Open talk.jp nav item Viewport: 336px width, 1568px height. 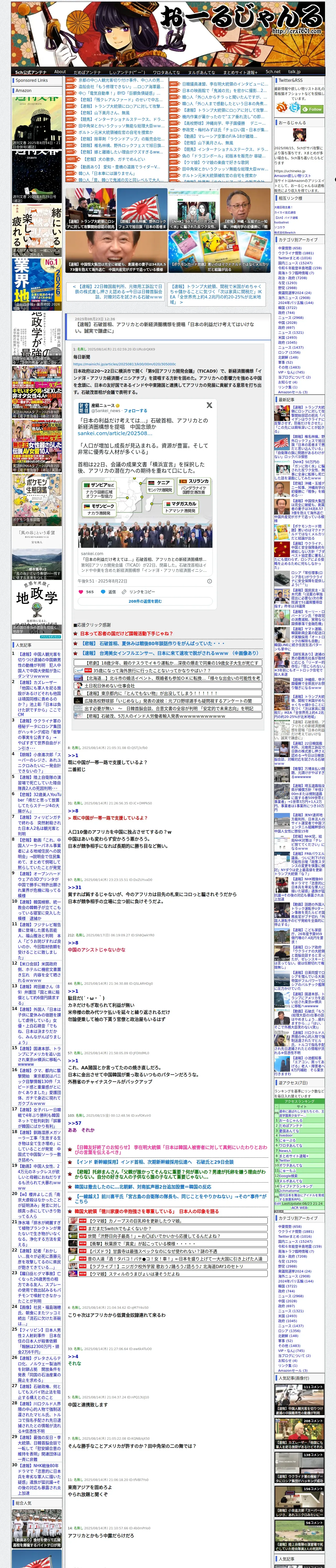coord(295,71)
